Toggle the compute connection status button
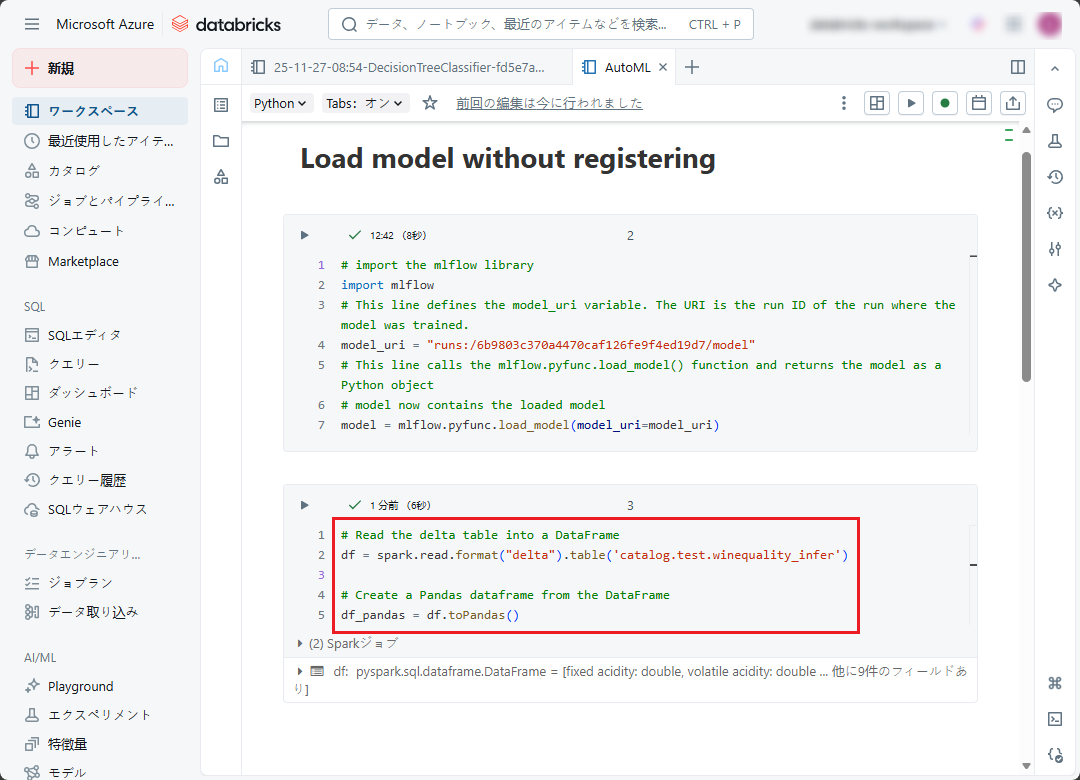 (x=944, y=103)
